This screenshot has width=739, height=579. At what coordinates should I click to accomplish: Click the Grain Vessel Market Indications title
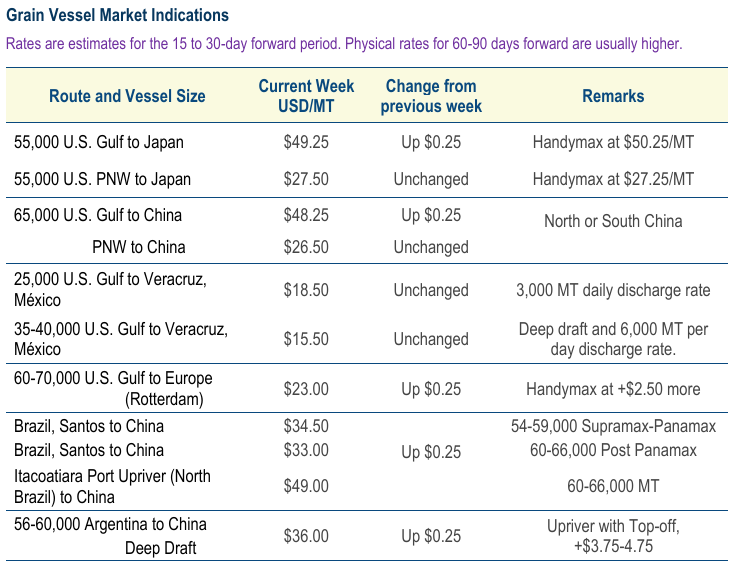pos(117,16)
